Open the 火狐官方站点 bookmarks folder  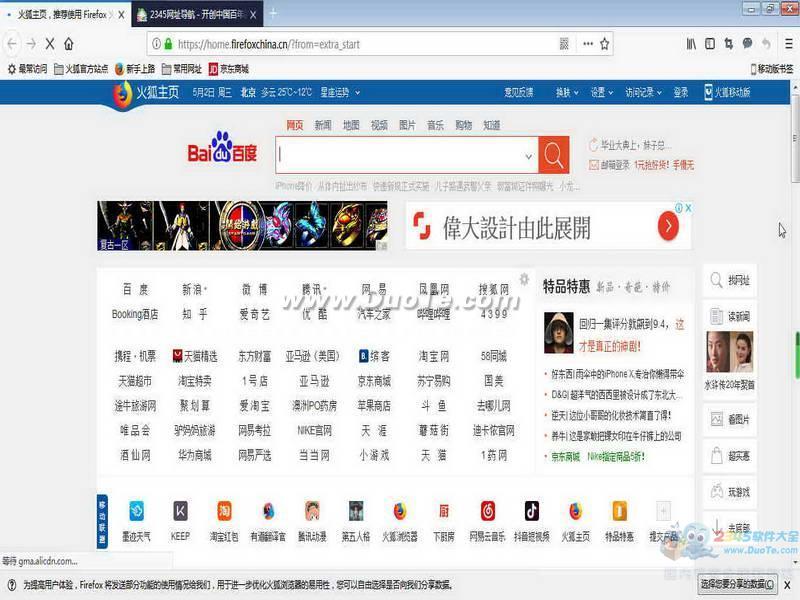pyautogui.click(x=81, y=69)
